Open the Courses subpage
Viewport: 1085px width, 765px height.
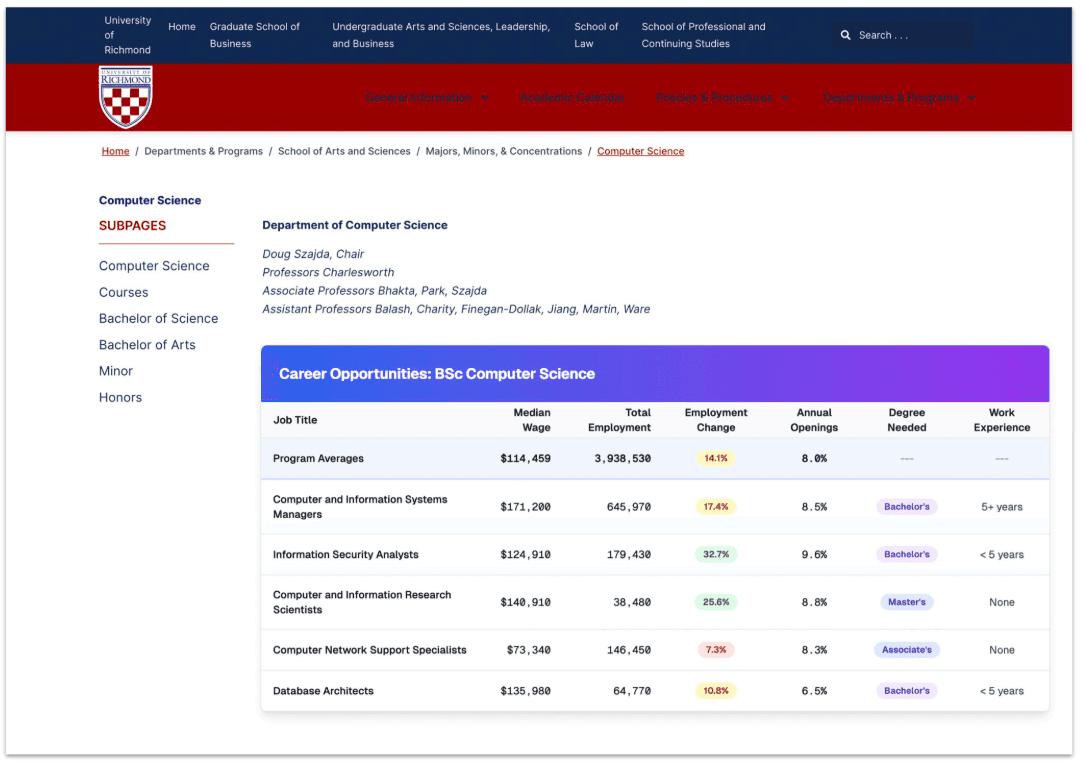[x=123, y=292]
